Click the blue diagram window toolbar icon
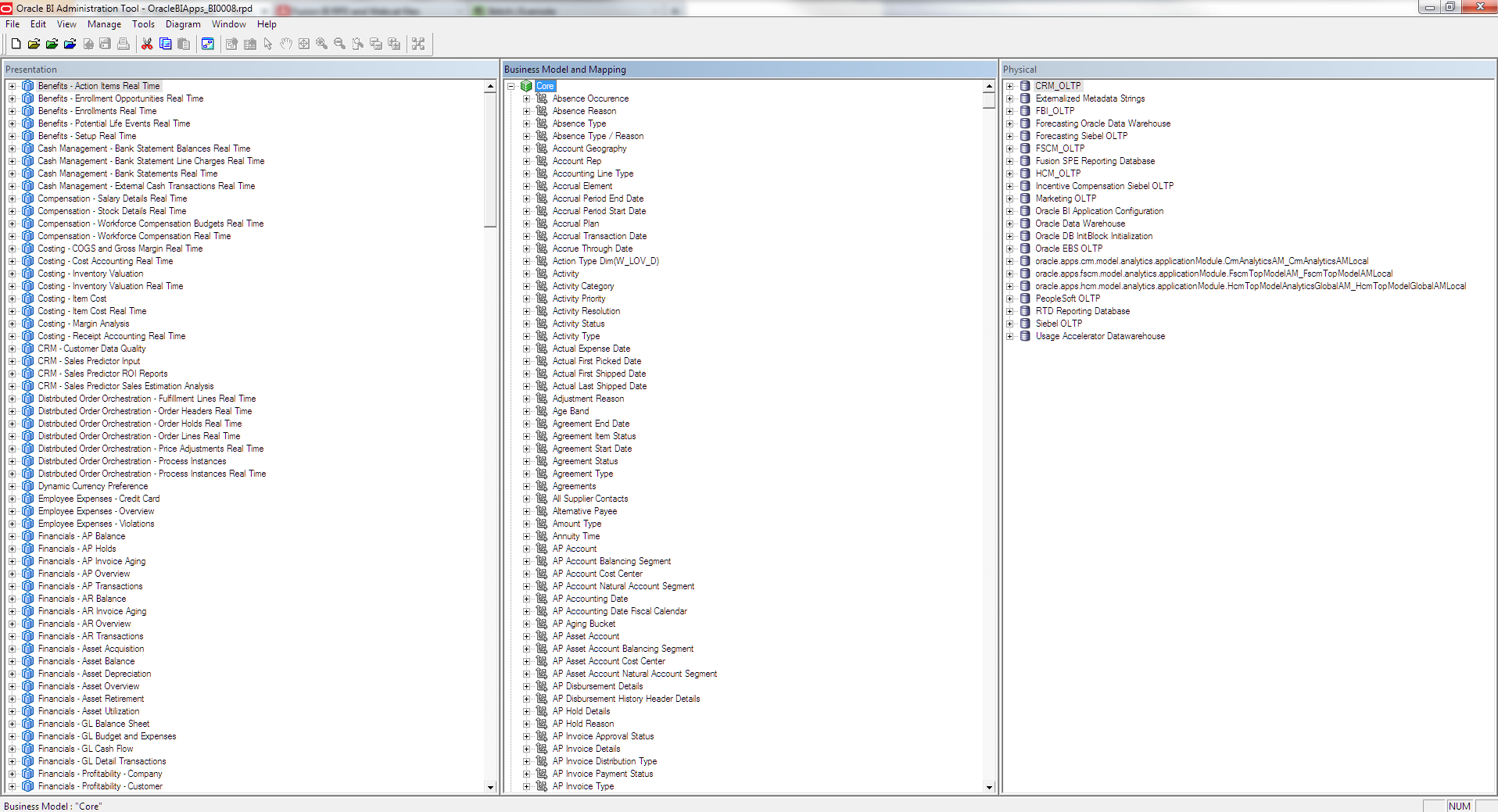The image size is (1498, 812). 207,44
